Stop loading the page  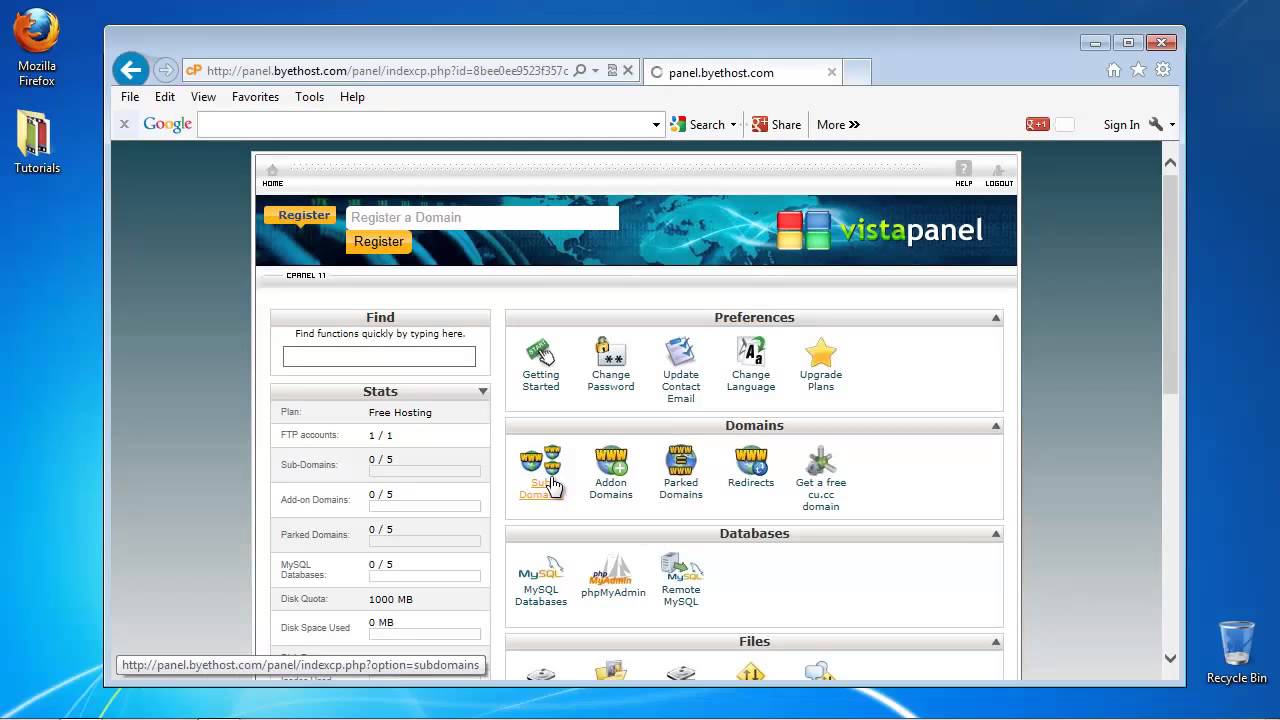click(x=628, y=71)
